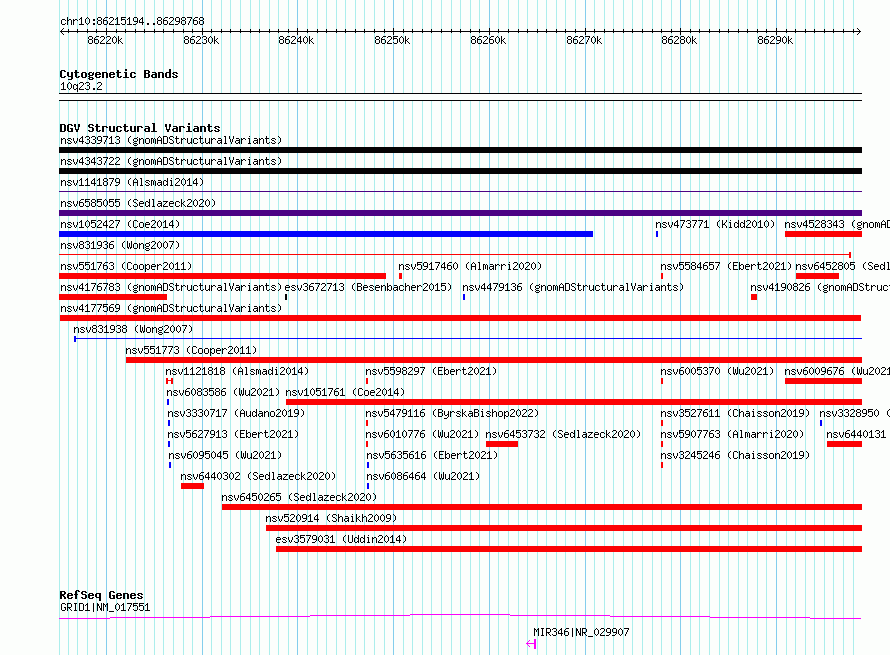Click the nsv6452805 variant label
Image resolution: width=890 pixels, height=655 pixels.
click(842, 266)
